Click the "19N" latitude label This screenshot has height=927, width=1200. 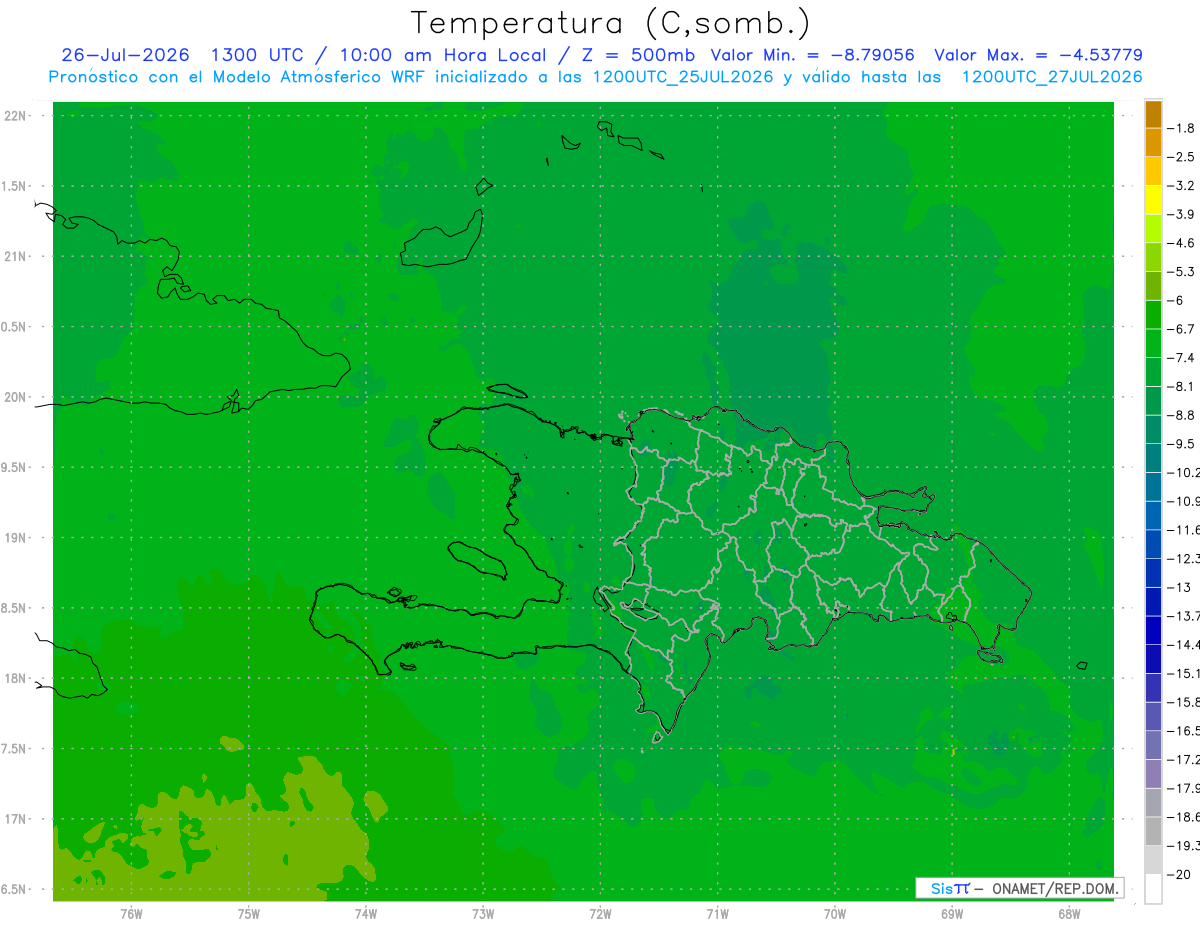(x=16, y=538)
